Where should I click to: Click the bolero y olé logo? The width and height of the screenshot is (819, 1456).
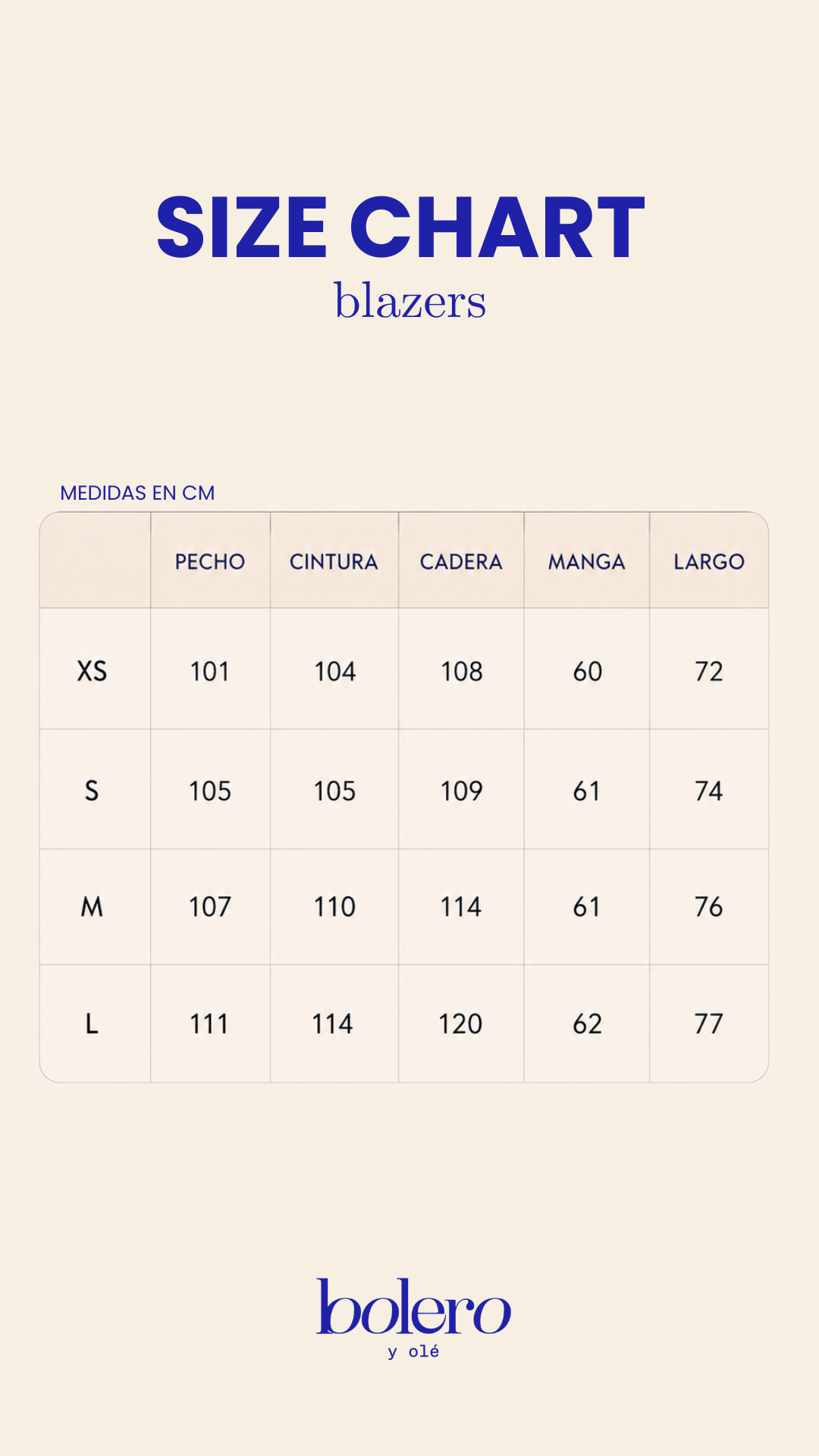click(x=413, y=1318)
